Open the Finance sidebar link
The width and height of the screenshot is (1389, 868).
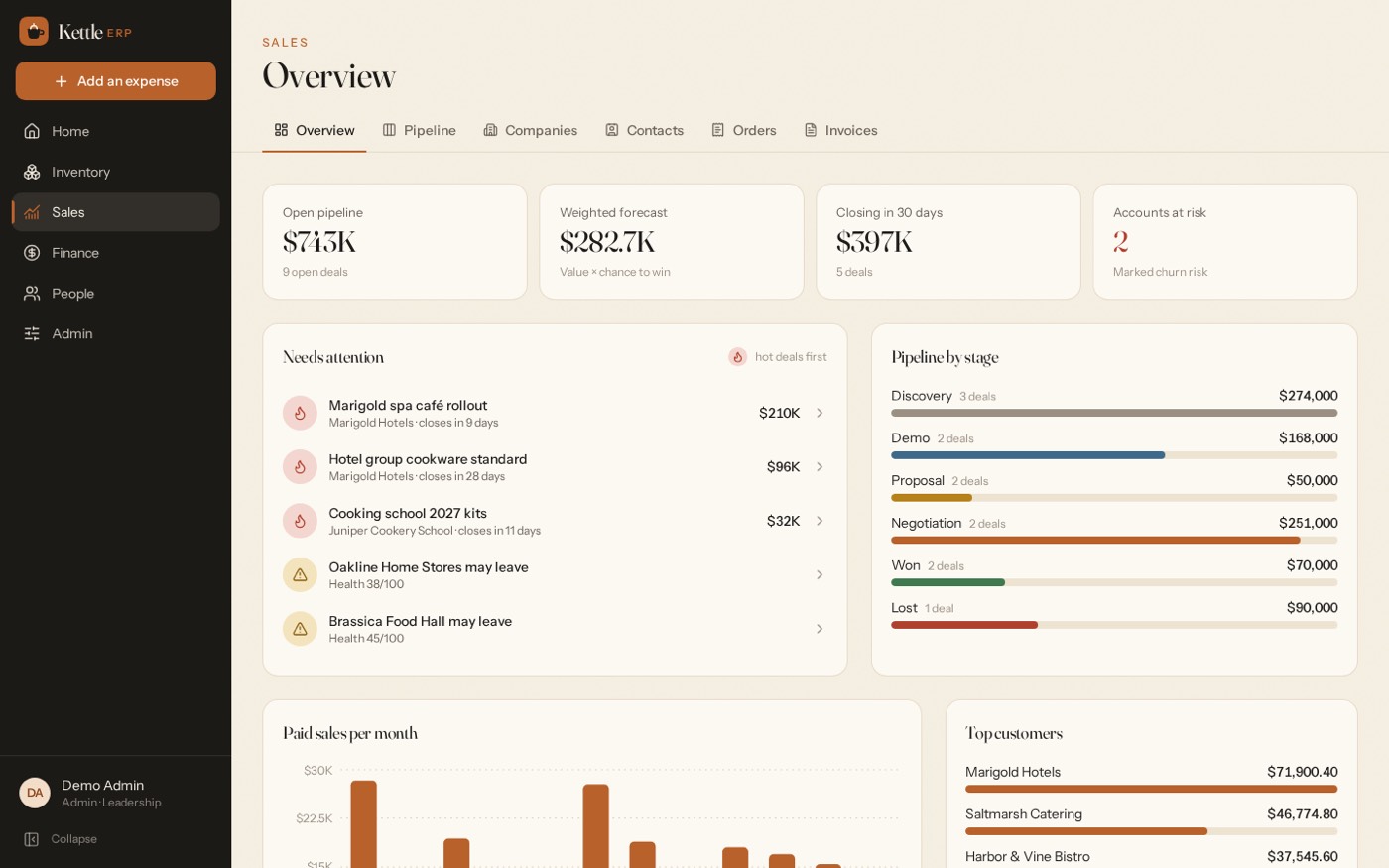116,253
